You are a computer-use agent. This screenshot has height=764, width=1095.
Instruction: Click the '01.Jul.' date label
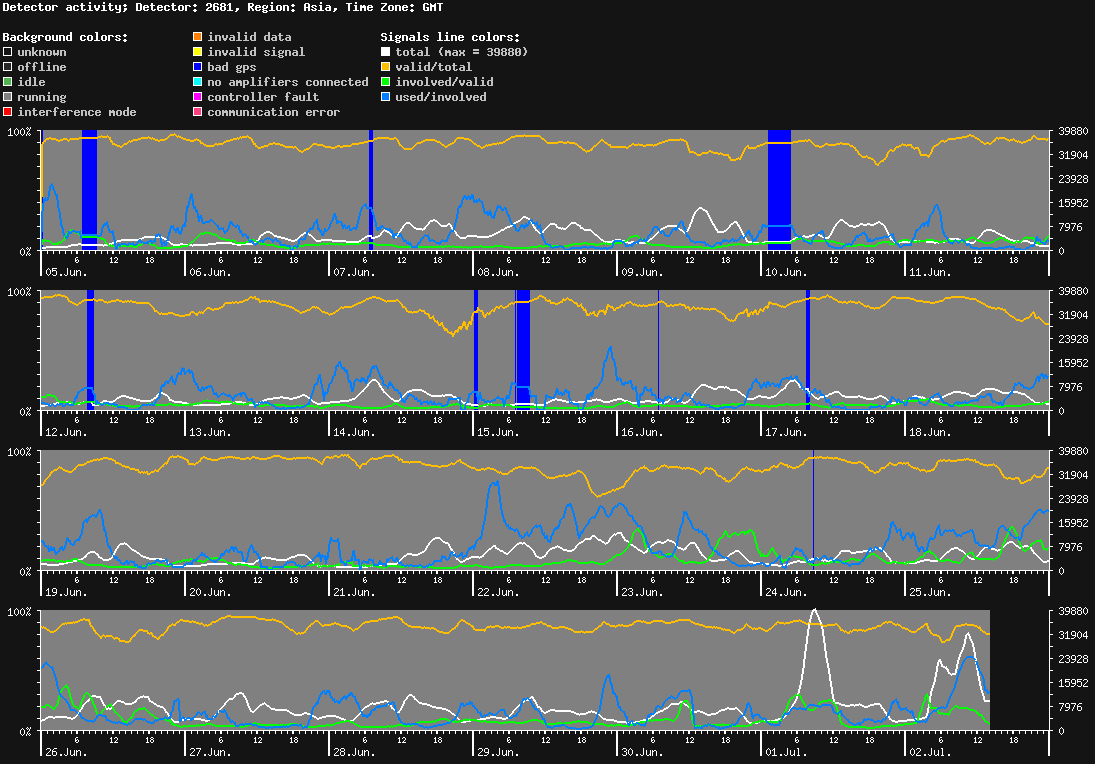coord(786,752)
